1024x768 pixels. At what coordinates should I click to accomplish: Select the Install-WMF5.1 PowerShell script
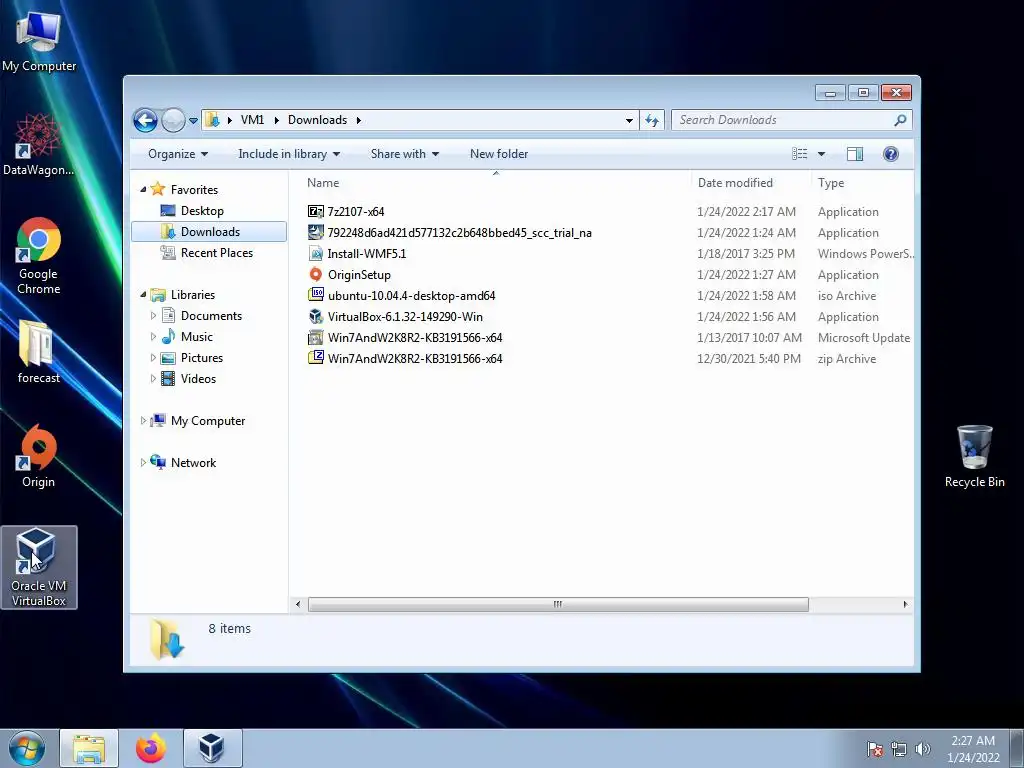point(366,254)
